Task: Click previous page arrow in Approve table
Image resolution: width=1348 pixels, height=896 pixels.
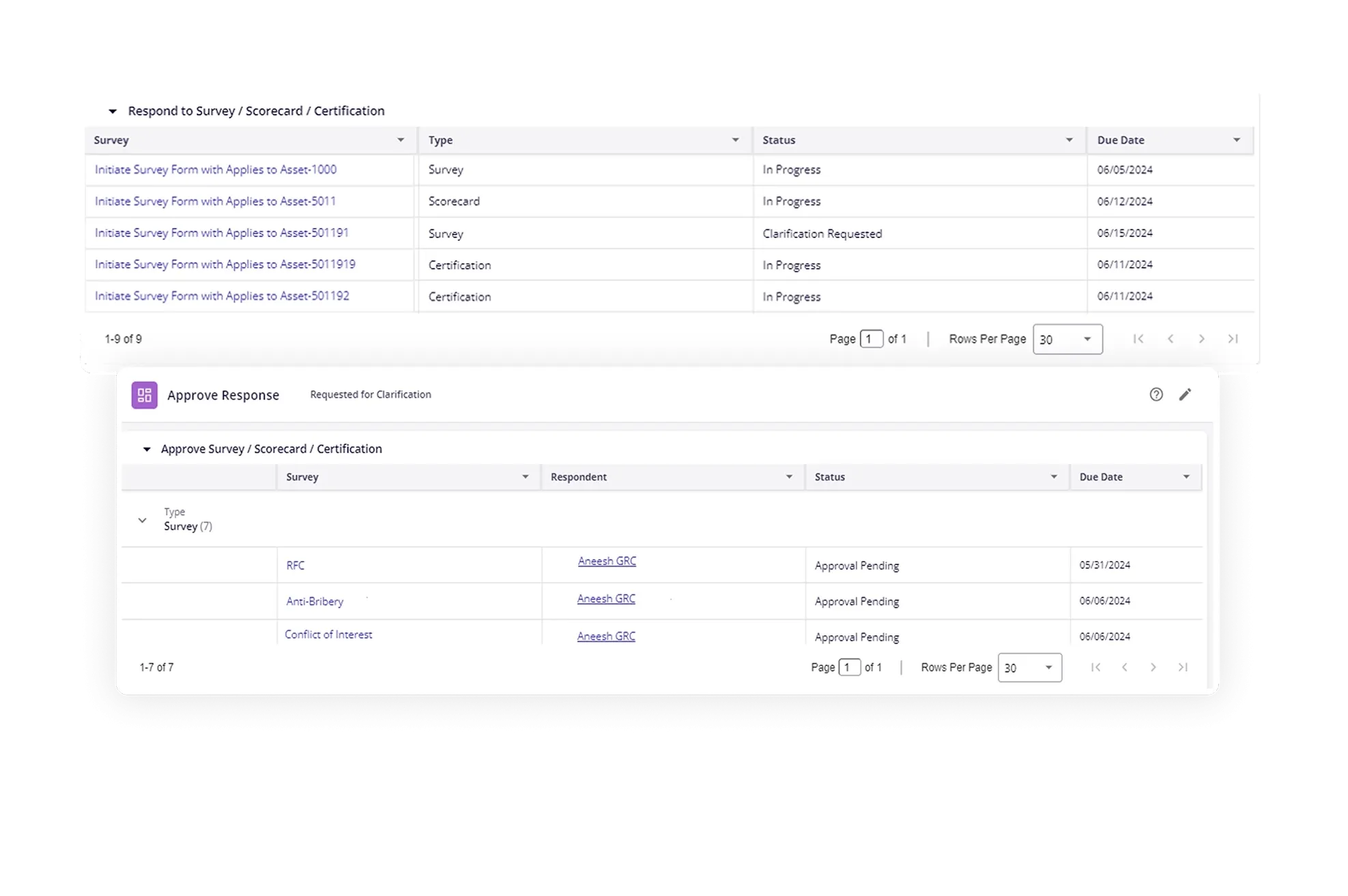Action: tap(1124, 667)
